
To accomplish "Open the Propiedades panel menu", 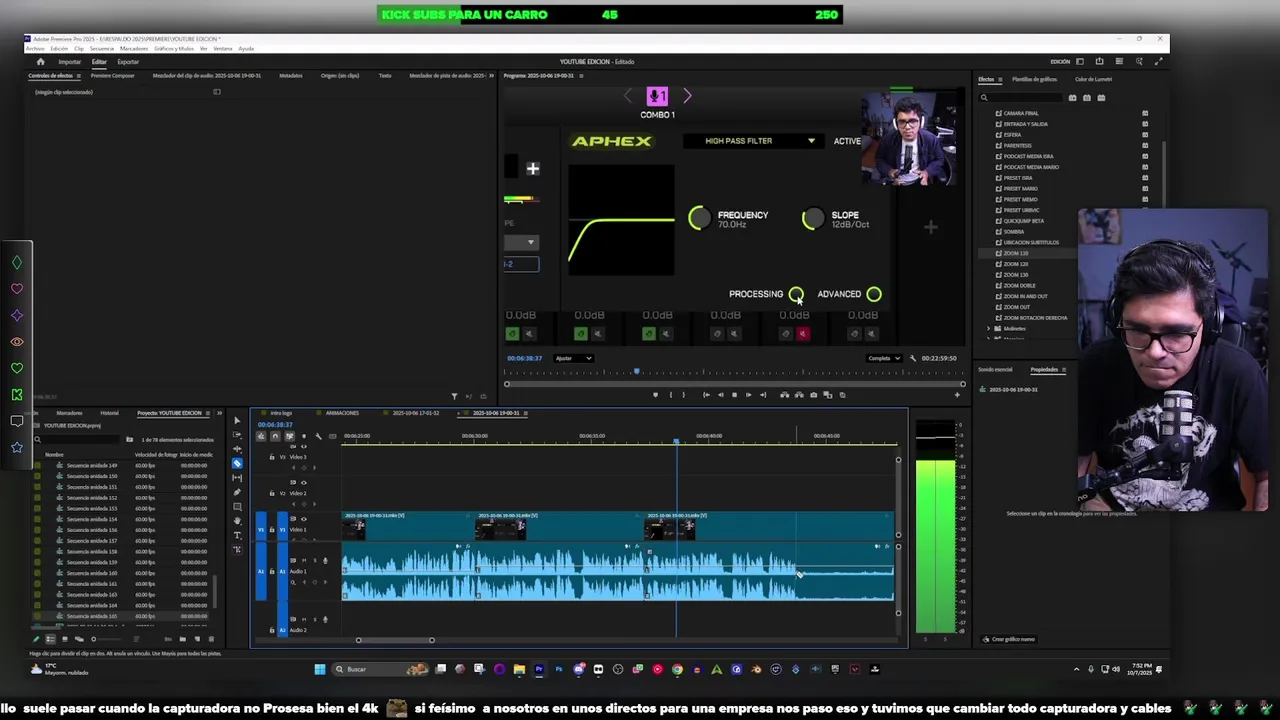I will (x=1064, y=370).
